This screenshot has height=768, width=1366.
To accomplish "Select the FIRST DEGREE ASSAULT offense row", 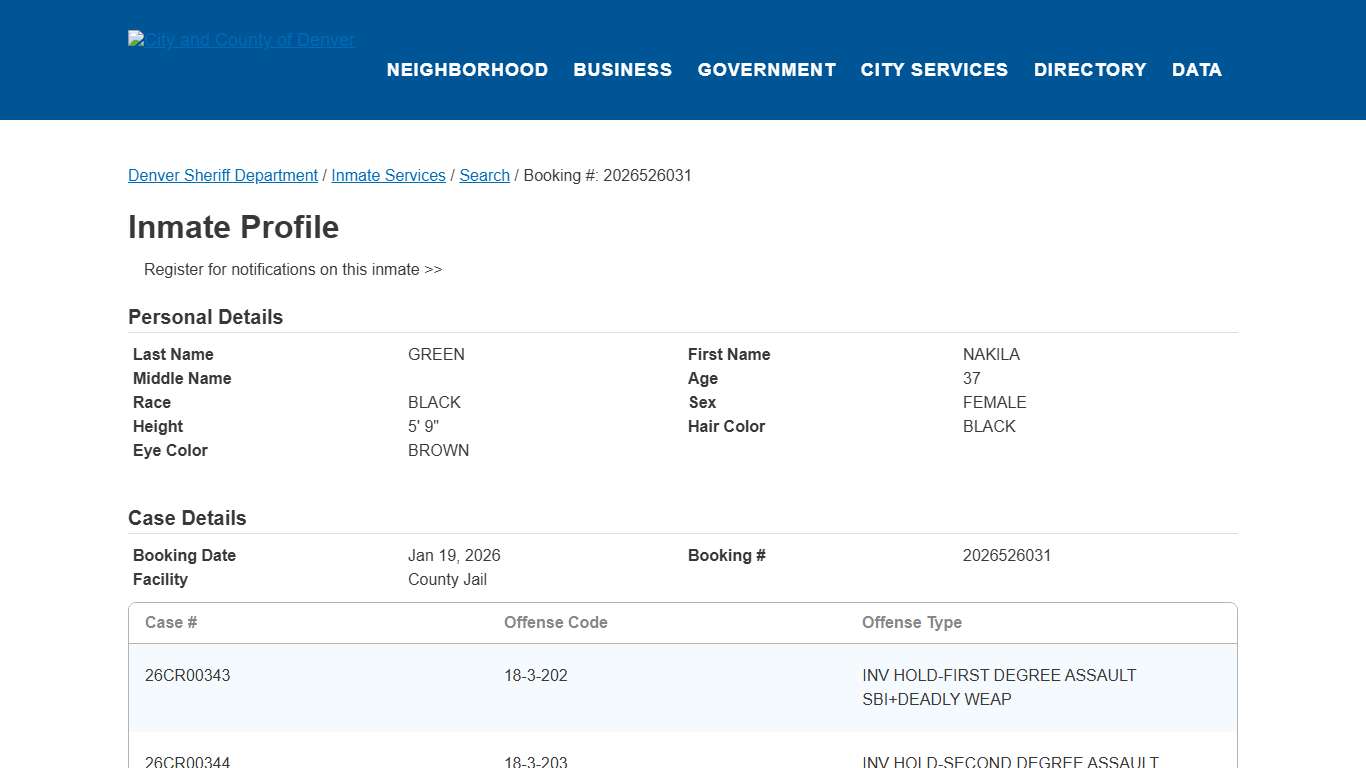I will coord(683,687).
